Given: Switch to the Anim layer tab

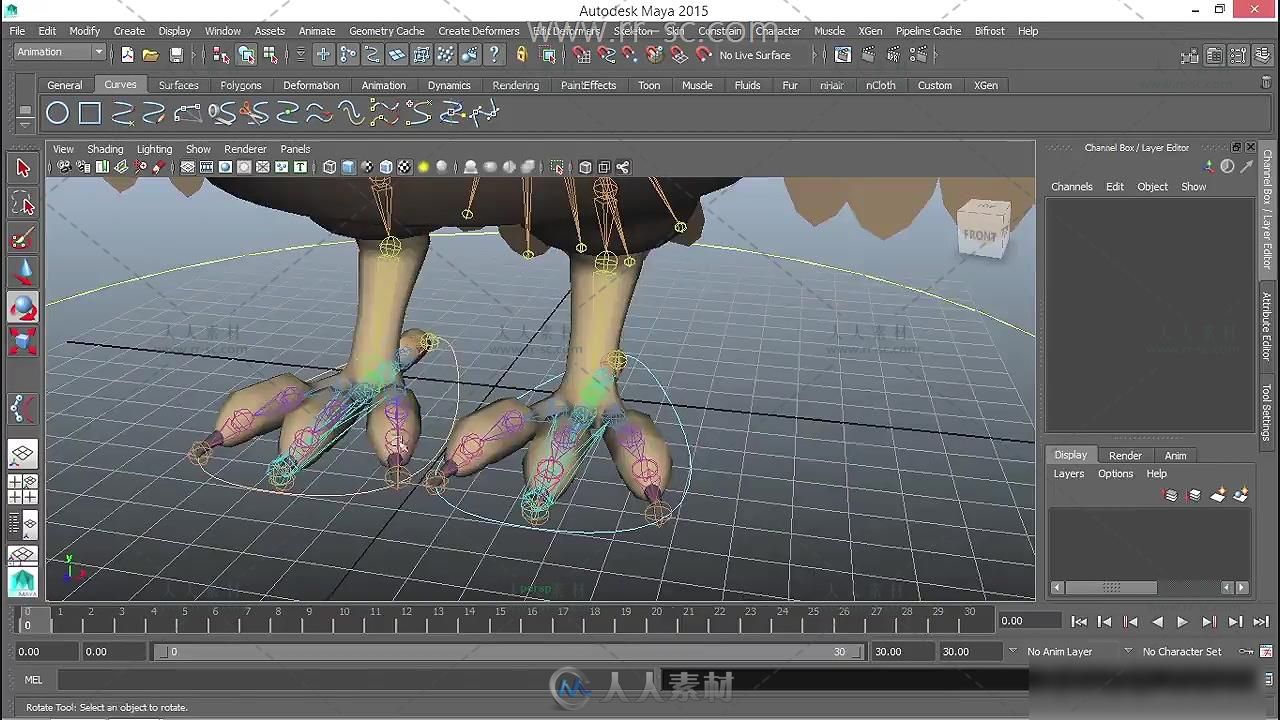Looking at the screenshot, I should (x=1175, y=455).
